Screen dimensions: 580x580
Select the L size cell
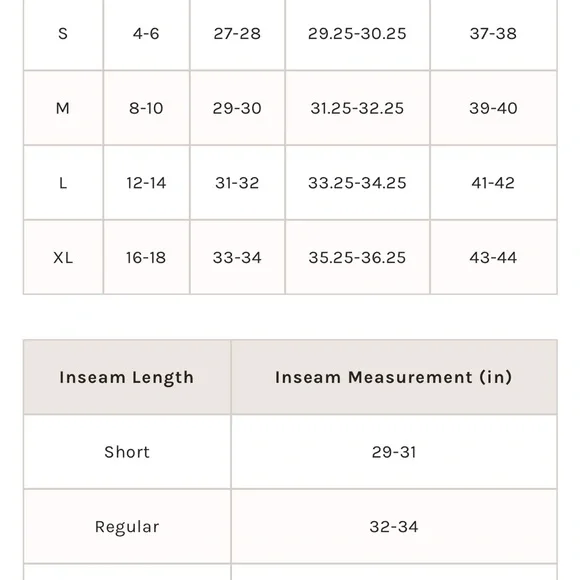click(63, 183)
